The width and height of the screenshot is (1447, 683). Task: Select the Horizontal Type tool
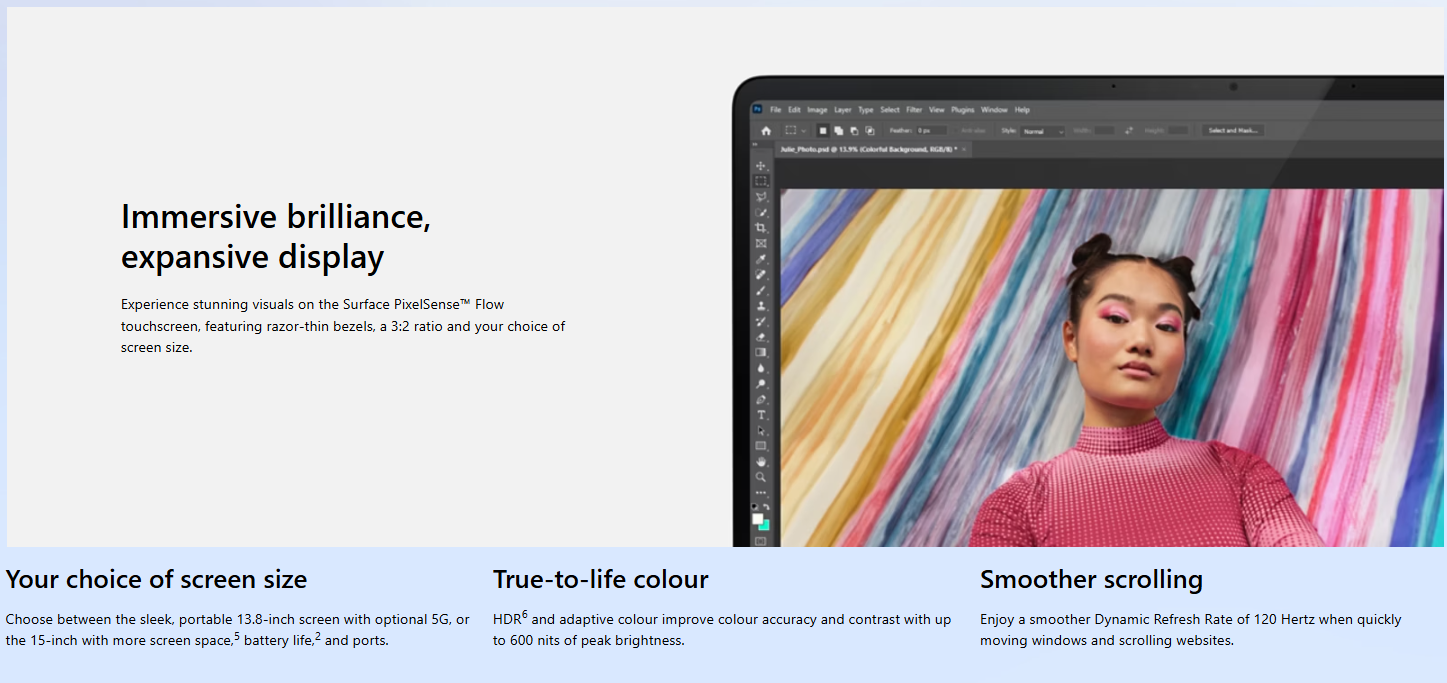tap(761, 415)
